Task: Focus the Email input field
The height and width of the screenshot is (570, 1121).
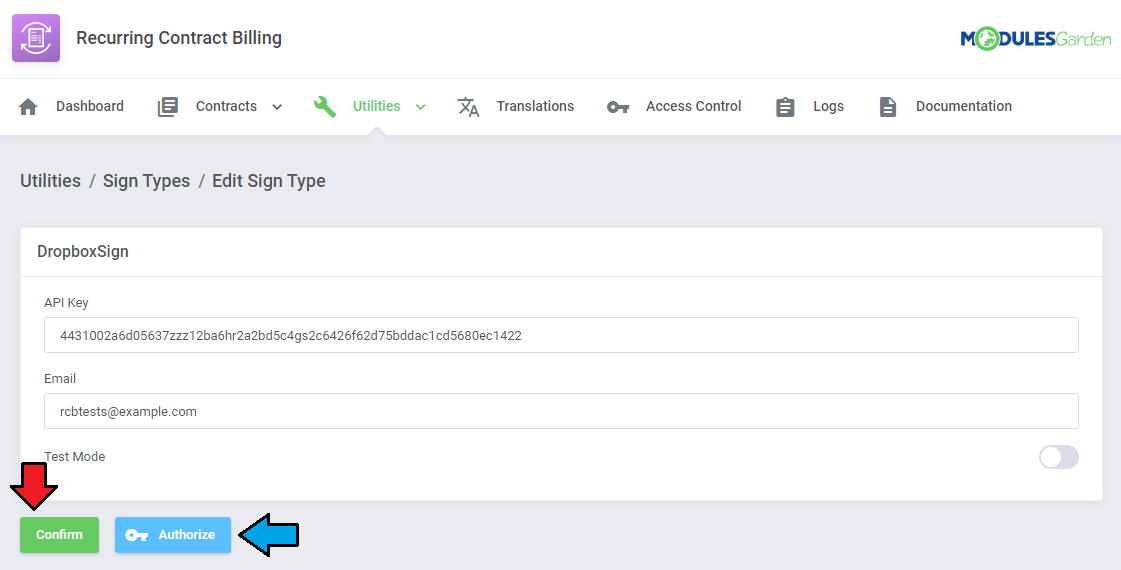Action: (x=561, y=411)
